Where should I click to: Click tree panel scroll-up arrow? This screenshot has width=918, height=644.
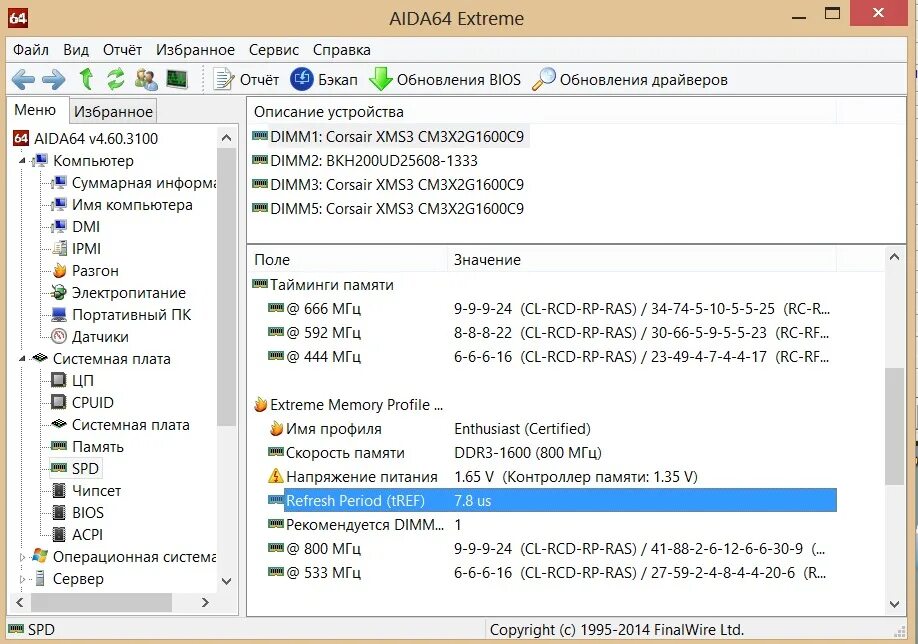point(227,138)
